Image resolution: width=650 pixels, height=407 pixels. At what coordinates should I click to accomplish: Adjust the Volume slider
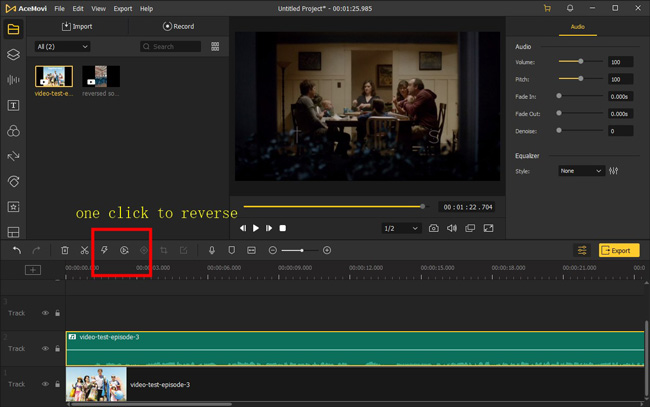pyautogui.click(x=581, y=61)
